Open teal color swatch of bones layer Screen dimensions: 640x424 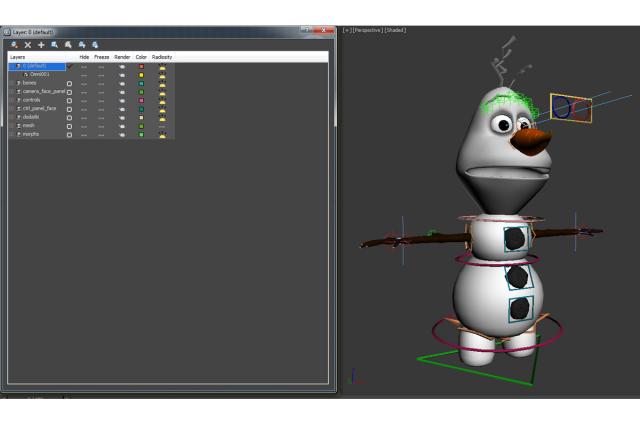141,84
